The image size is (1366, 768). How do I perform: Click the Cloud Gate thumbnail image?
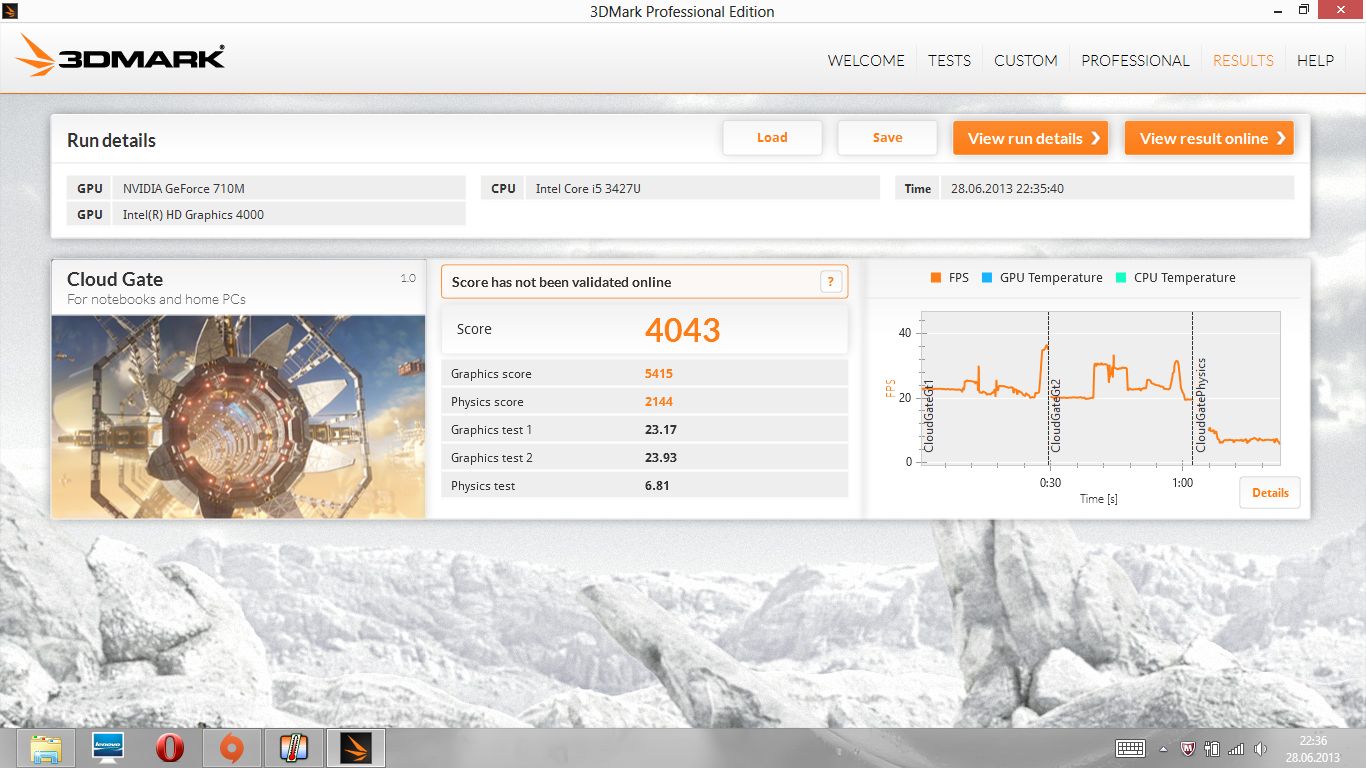238,417
